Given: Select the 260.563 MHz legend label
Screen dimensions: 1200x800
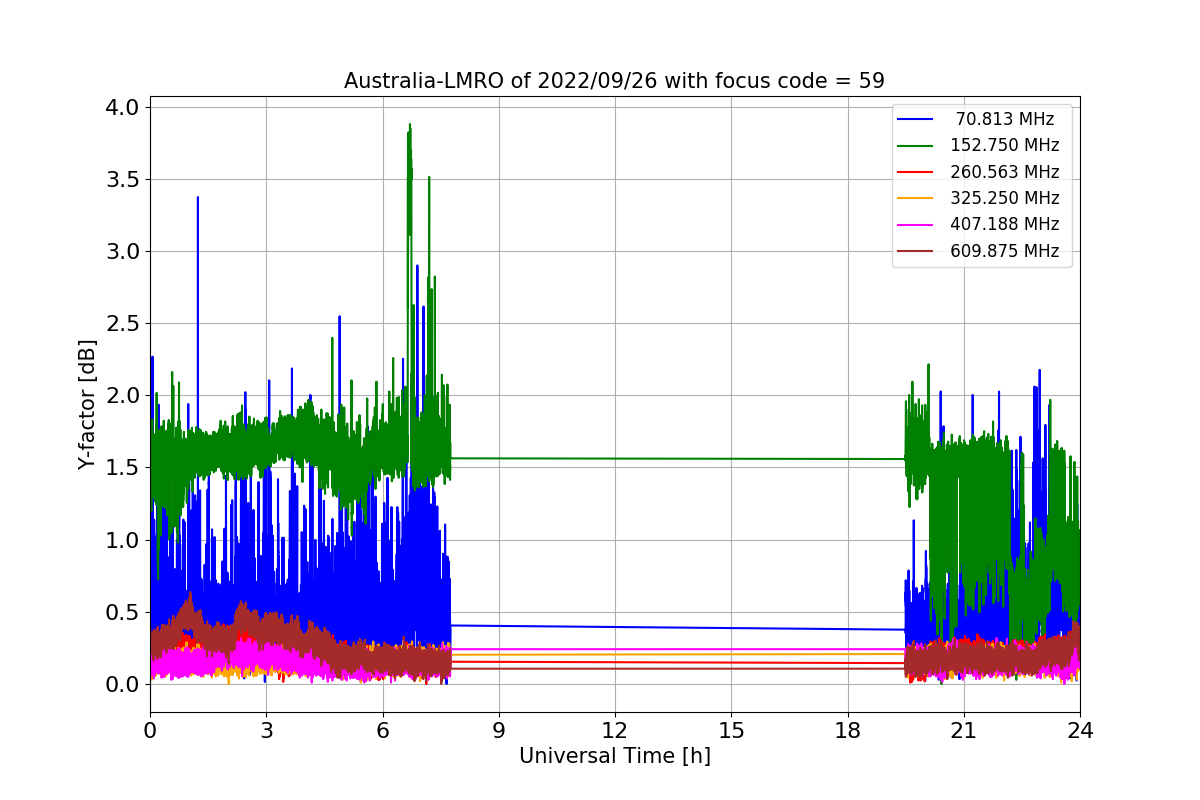Looking at the screenshot, I should pos(1005,172).
